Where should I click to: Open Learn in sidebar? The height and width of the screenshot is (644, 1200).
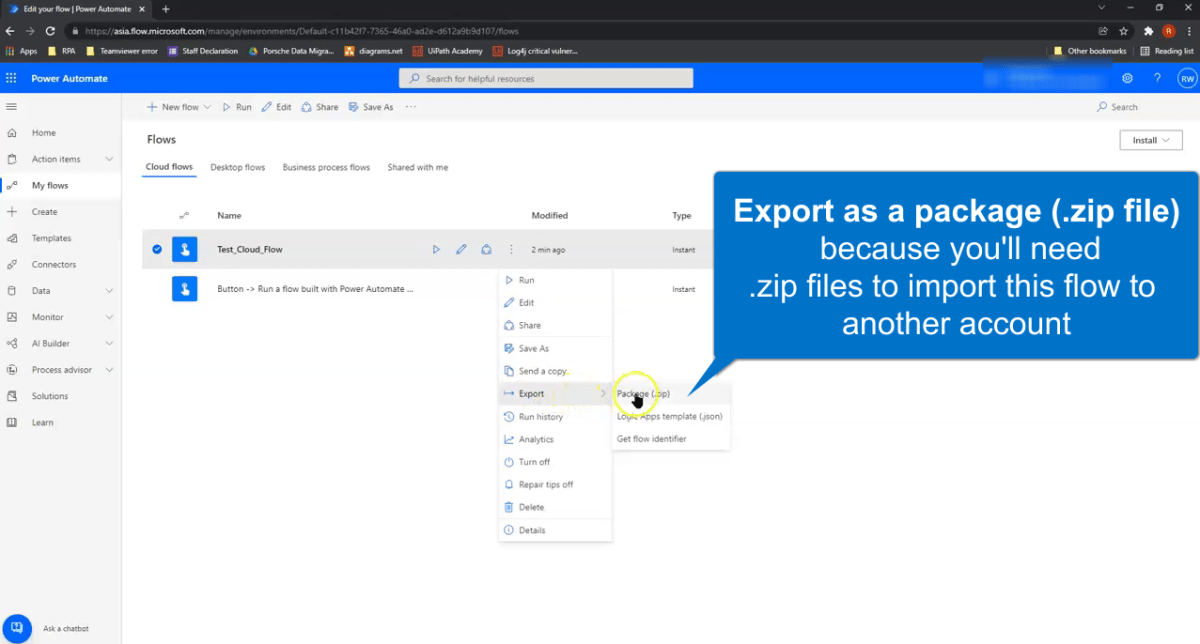click(42, 422)
